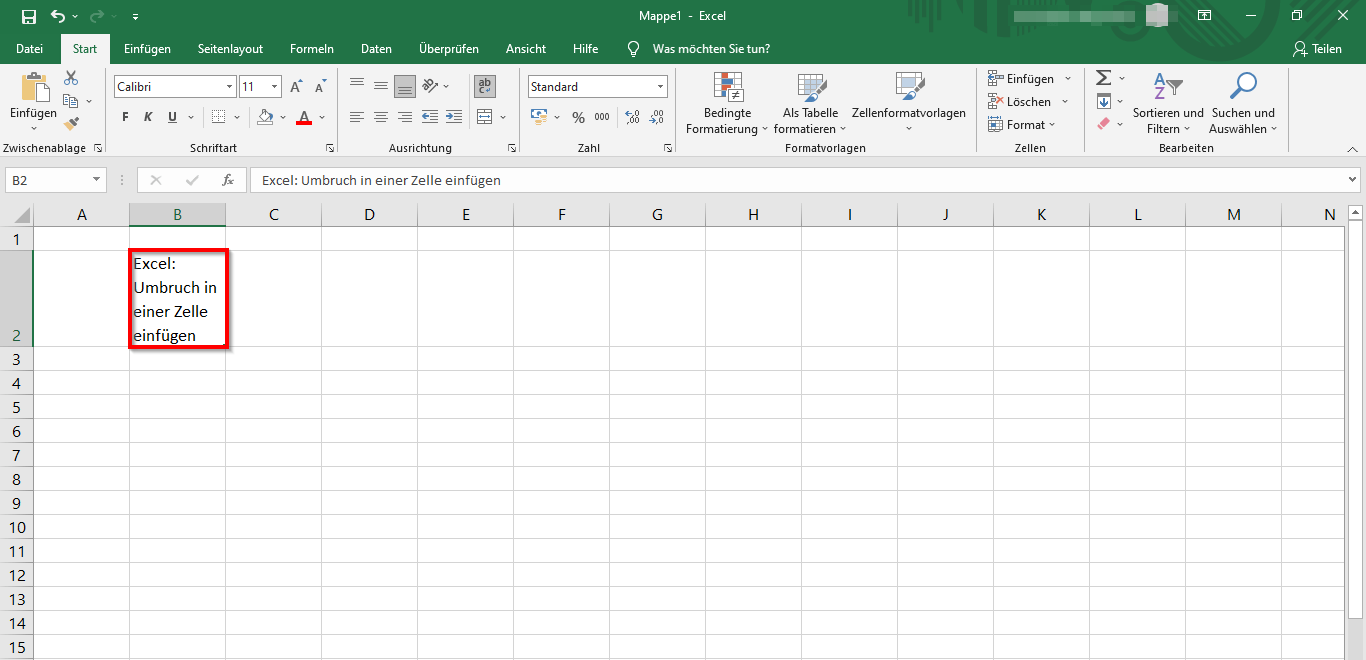Cut the selection with the scissors icon
The image size is (1366, 660).
(71, 78)
